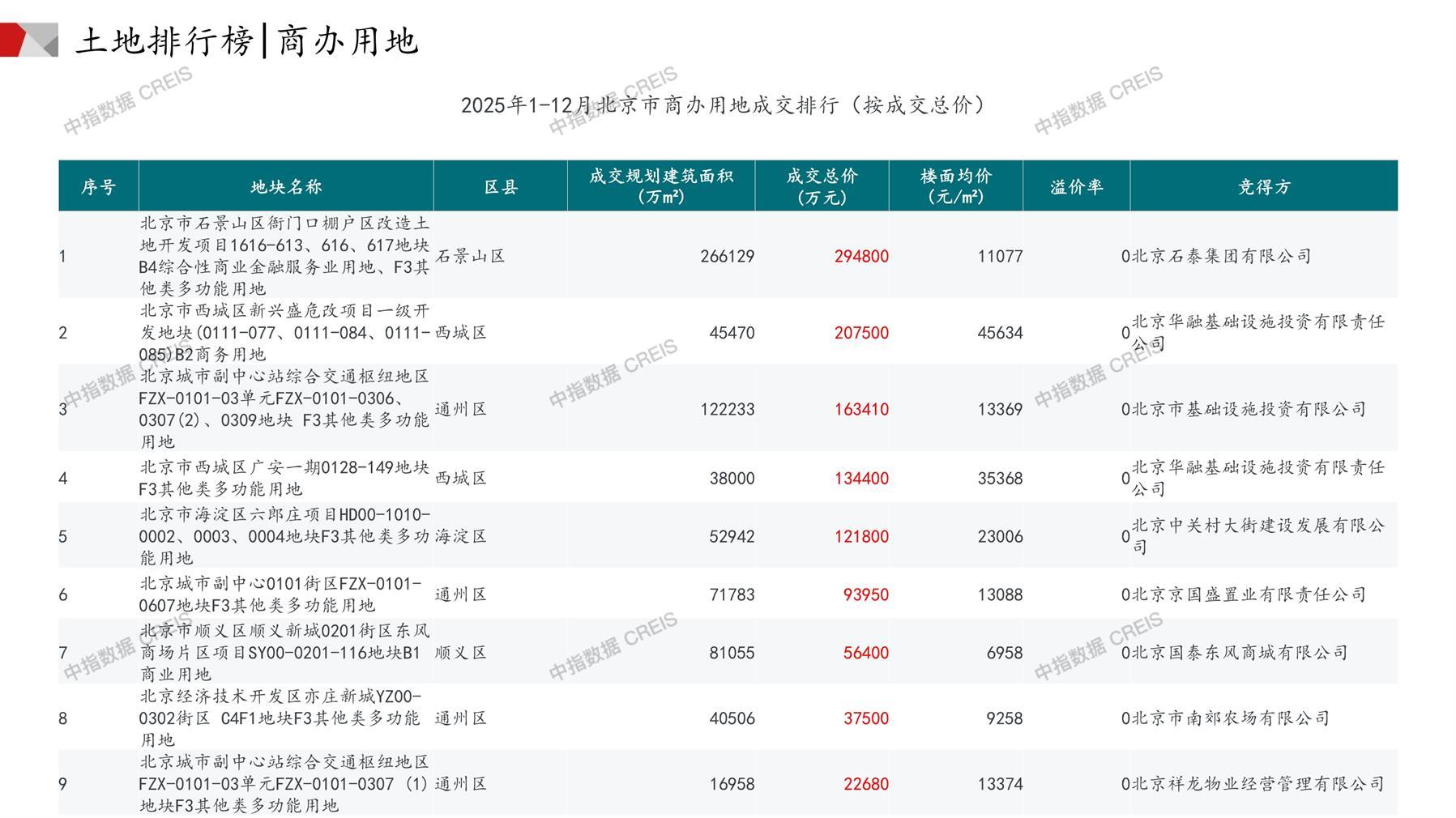Select the floor price value 45634
1456x818 pixels.
pos(1000,333)
